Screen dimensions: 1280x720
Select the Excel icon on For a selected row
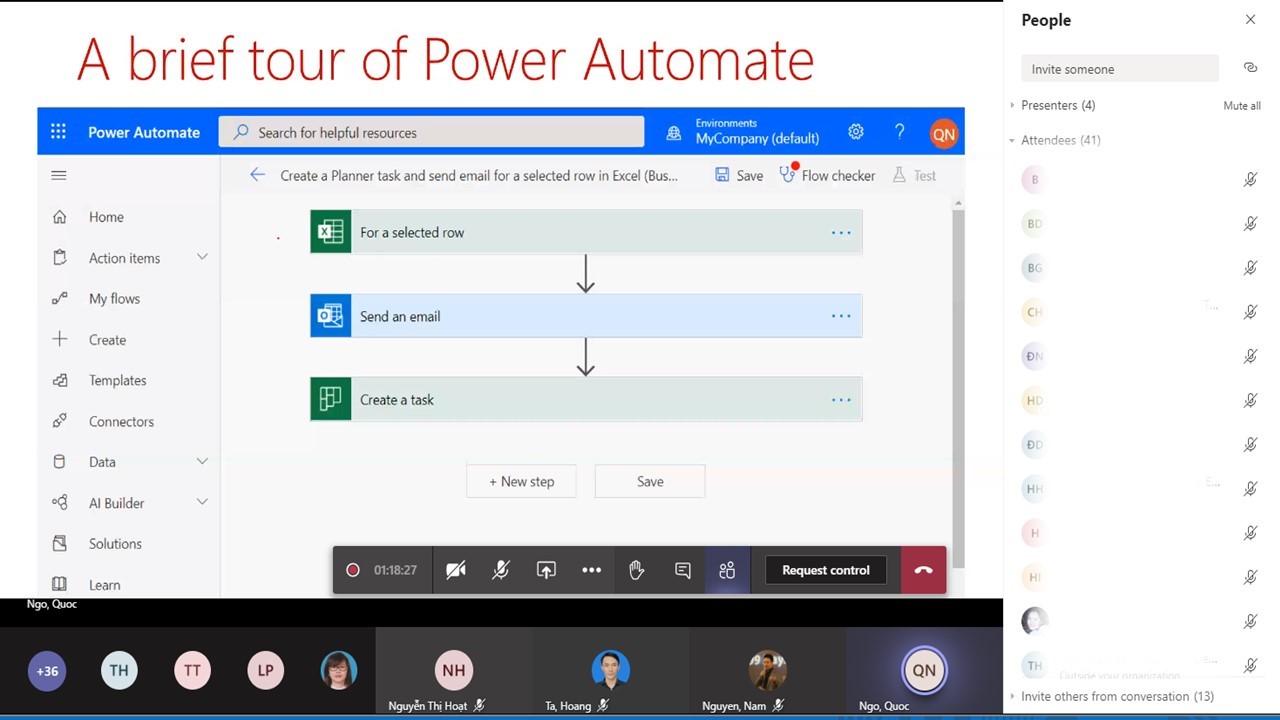tap(331, 232)
